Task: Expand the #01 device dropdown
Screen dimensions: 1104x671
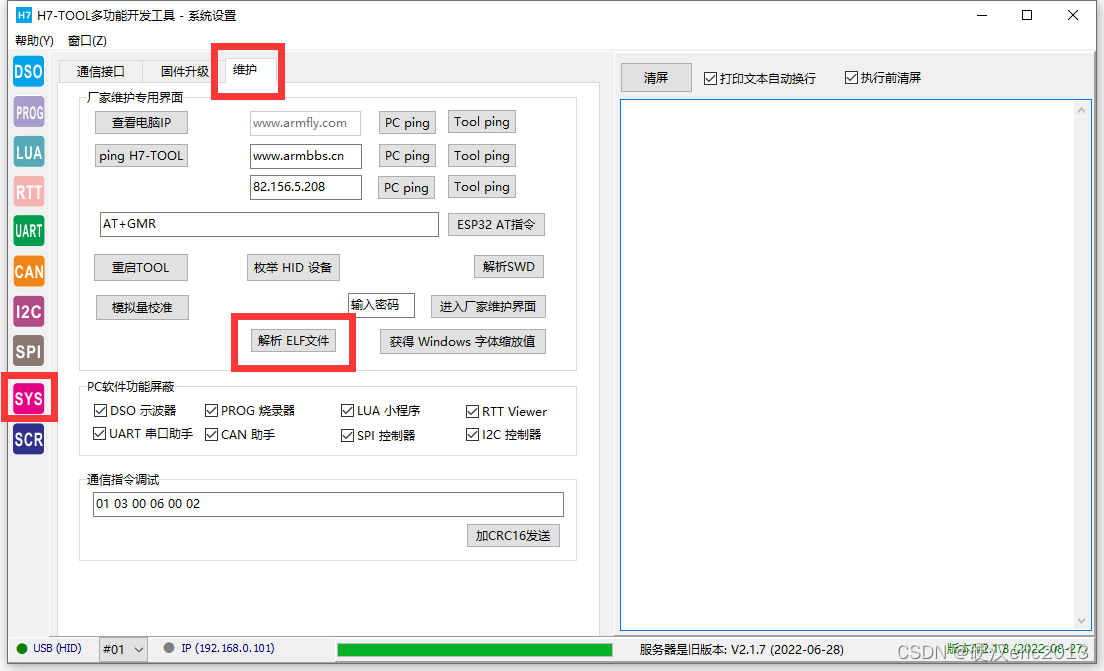Action: 123,649
